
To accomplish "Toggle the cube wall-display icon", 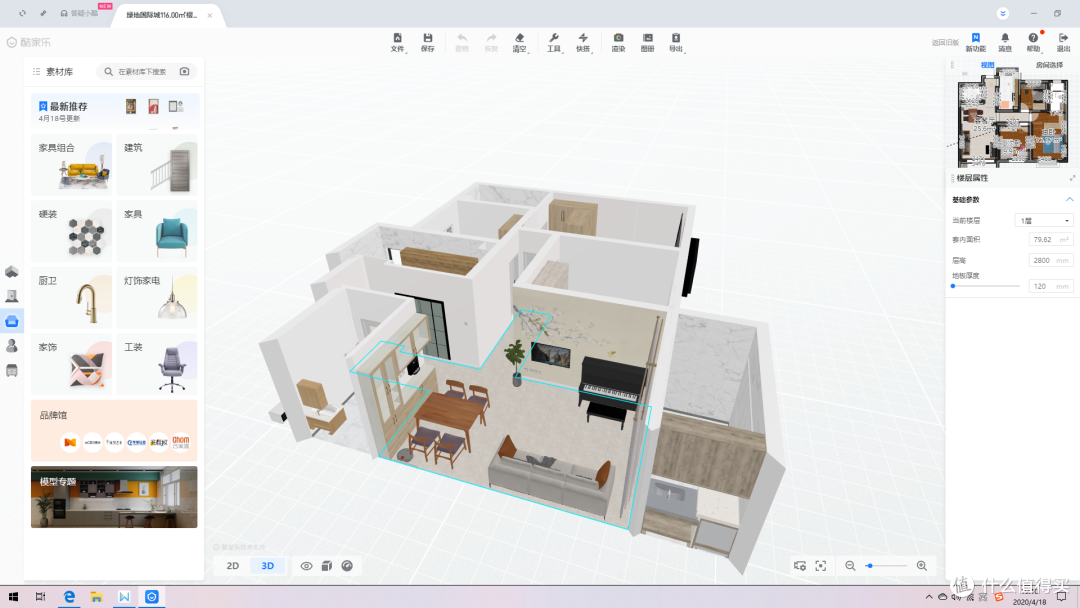I will (327, 566).
